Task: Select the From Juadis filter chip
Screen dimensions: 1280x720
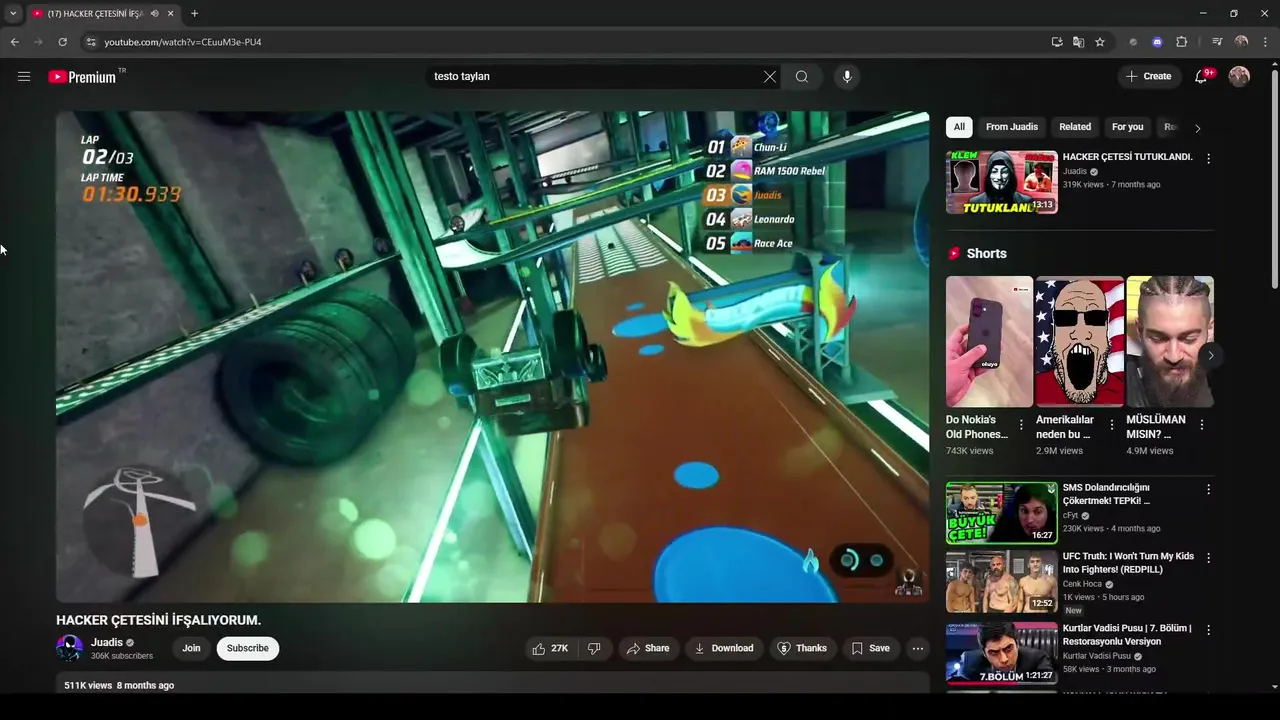Action: [1012, 127]
